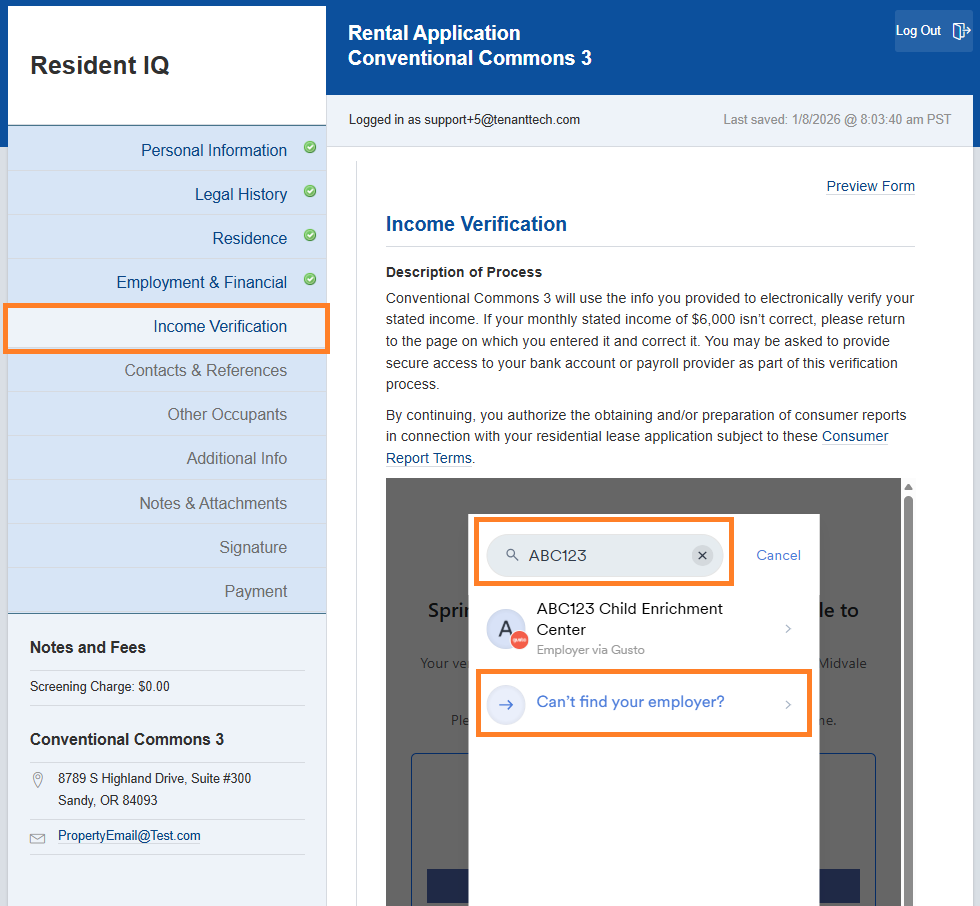Click into the ABC123 employer search field

click(x=604, y=555)
